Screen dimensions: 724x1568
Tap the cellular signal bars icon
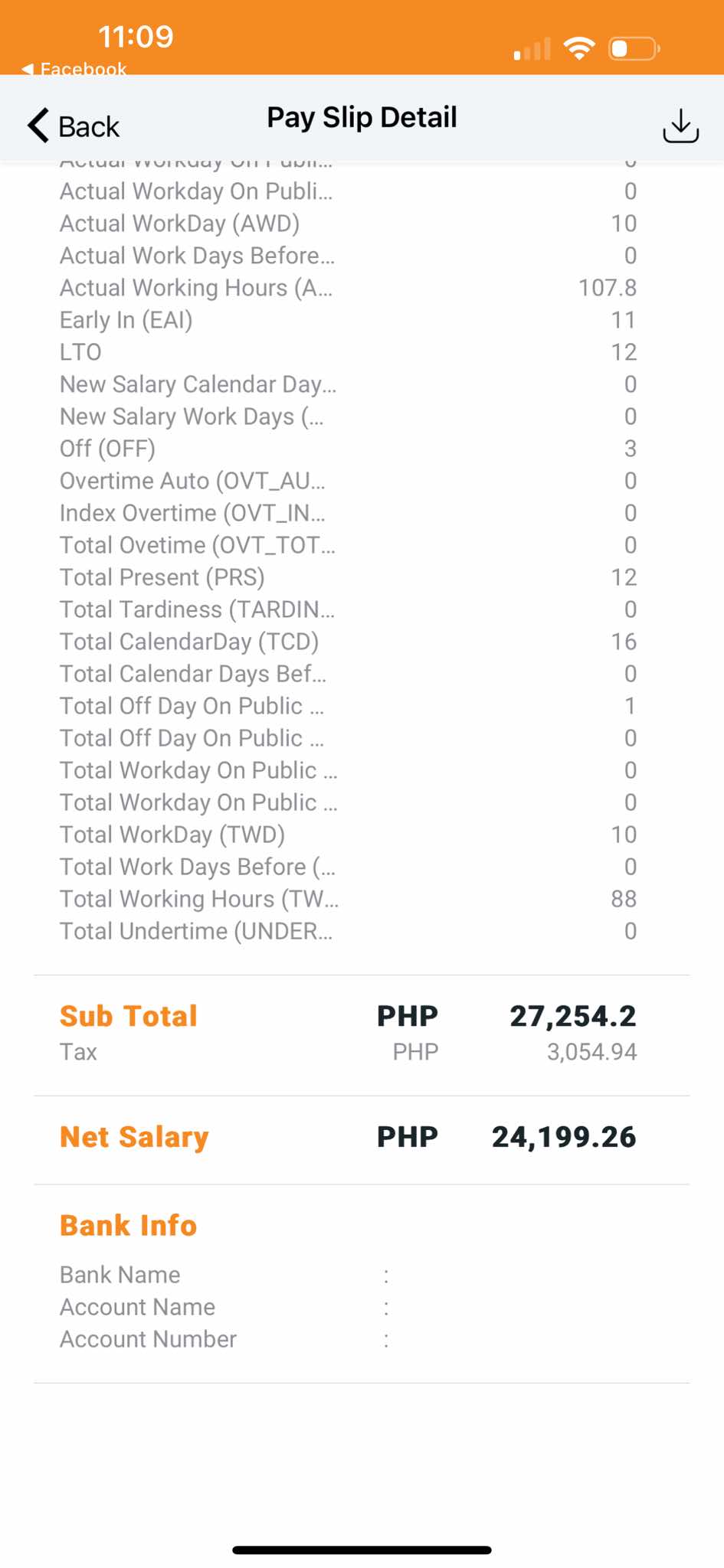[532, 49]
